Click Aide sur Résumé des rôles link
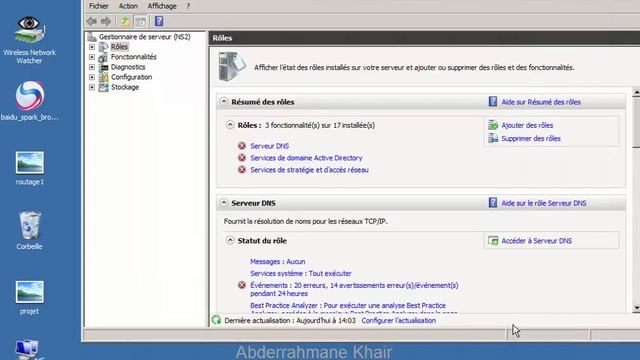Viewport: 640px width, 360px height. coord(541,102)
